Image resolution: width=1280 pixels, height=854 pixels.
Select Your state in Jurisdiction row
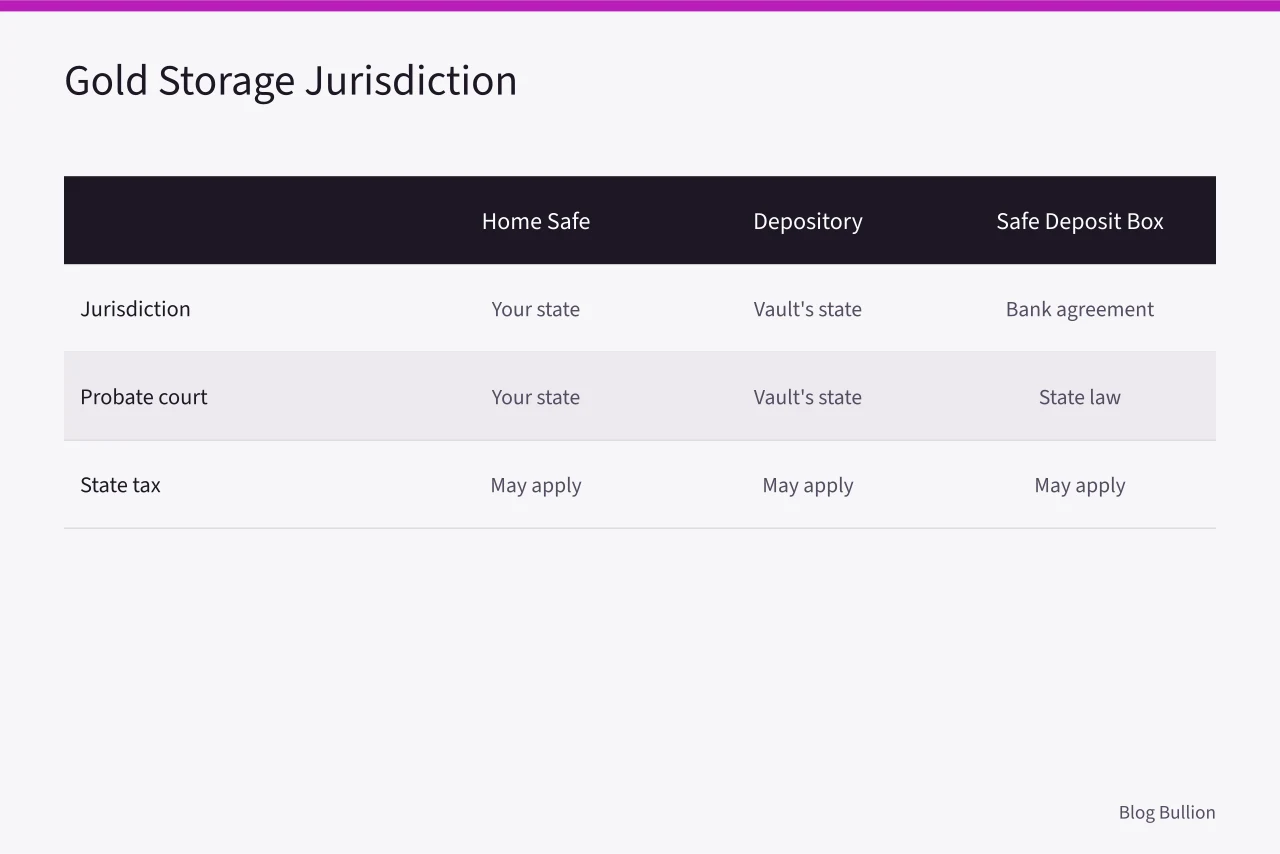(536, 309)
